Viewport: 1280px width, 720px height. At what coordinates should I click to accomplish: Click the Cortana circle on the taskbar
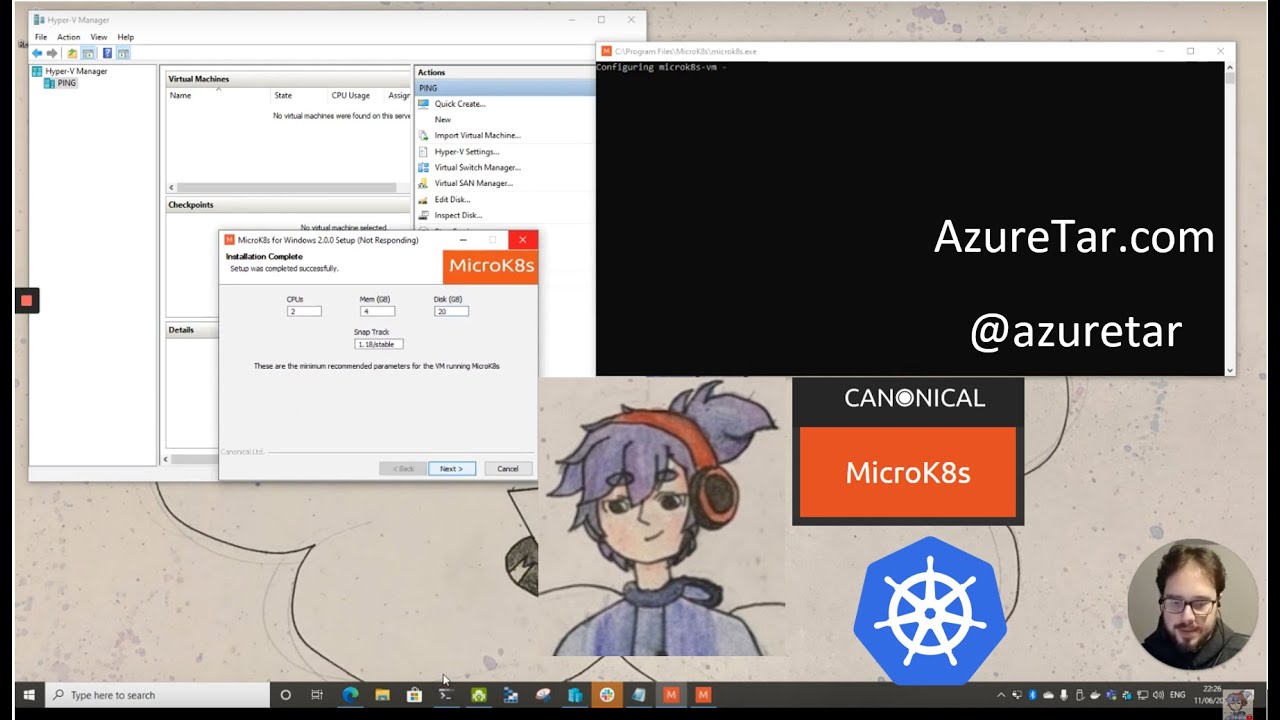pos(285,695)
